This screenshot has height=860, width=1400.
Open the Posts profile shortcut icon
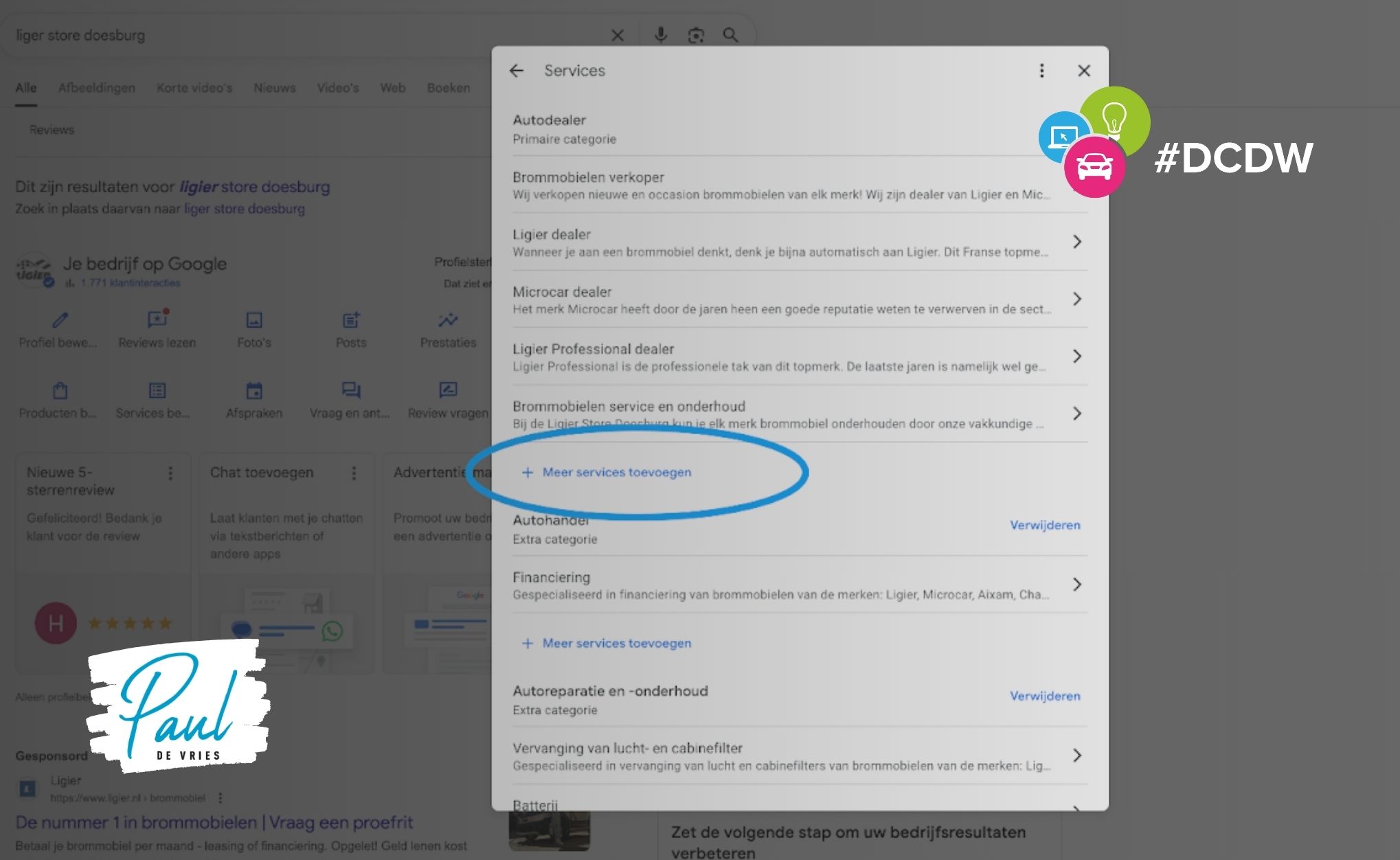click(x=351, y=320)
